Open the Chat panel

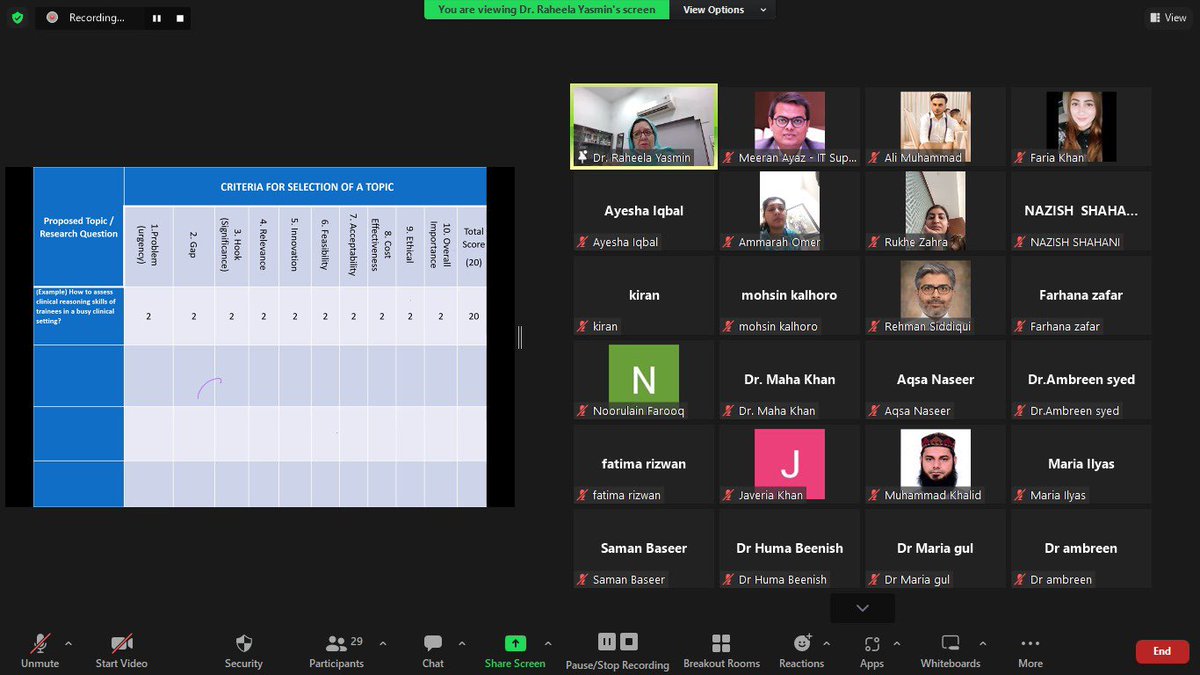pyautogui.click(x=433, y=650)
